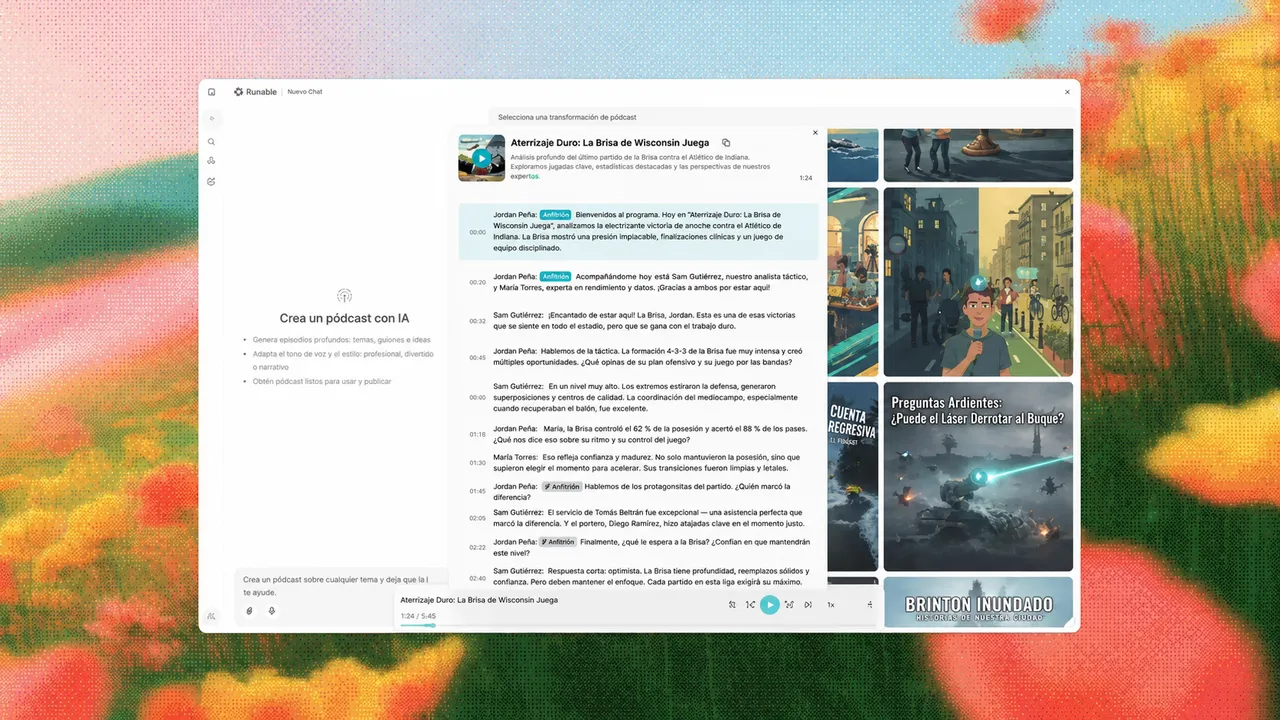Change the 1x playback speed

[830, 604]
